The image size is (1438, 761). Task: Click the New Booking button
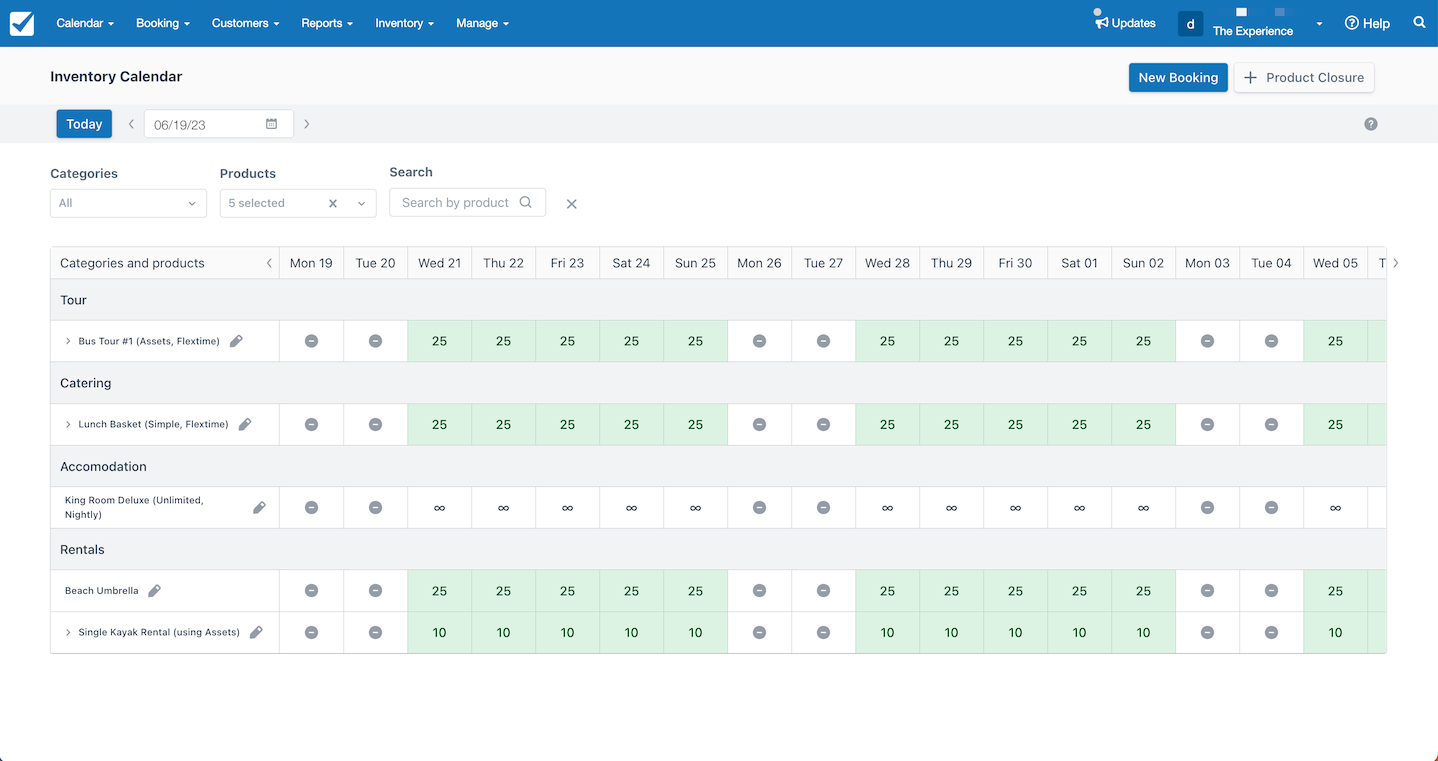click(1178, 77)
